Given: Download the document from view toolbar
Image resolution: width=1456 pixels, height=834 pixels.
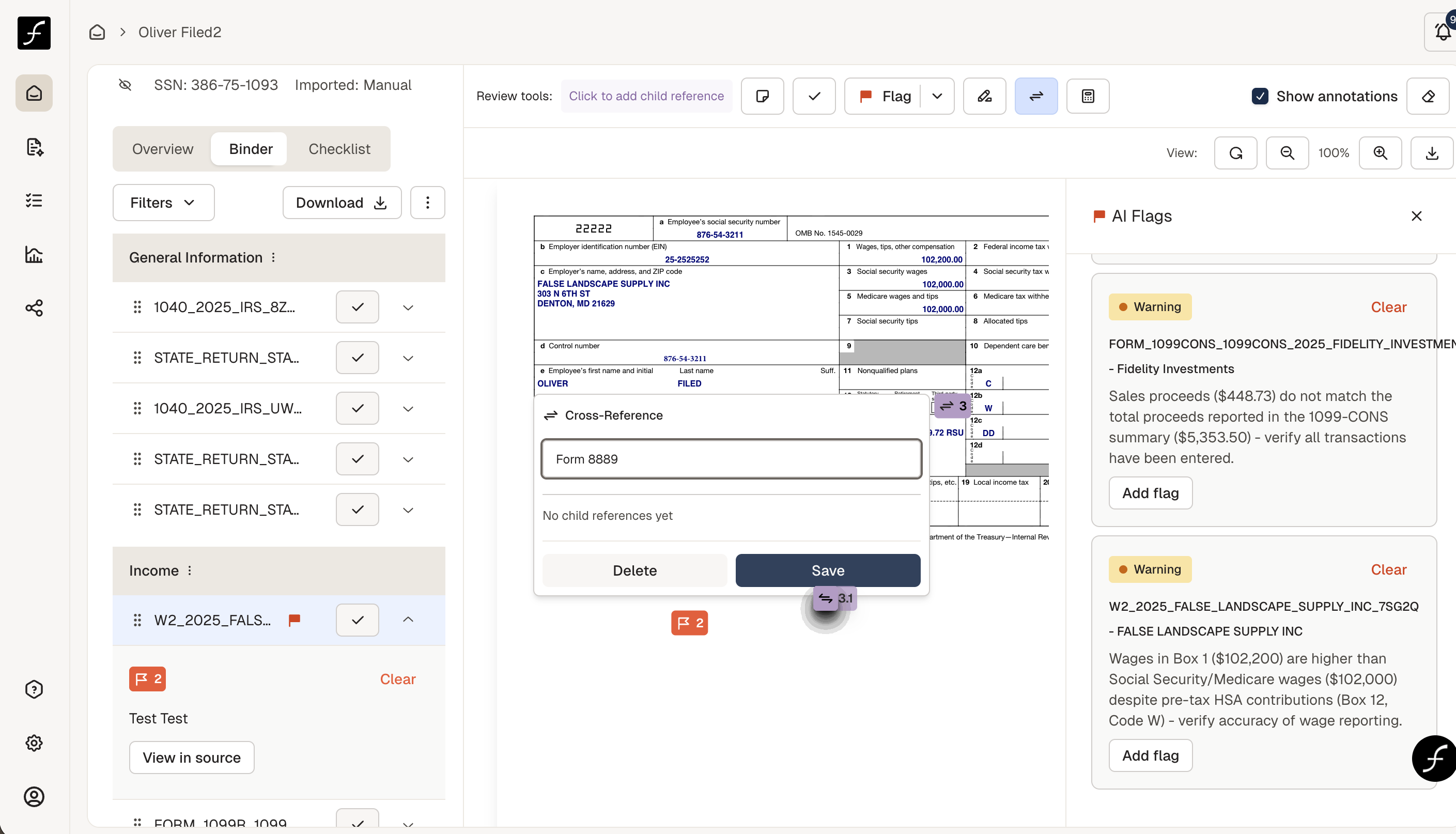Looking at the screenshot, I should (x=1431, y=152).
